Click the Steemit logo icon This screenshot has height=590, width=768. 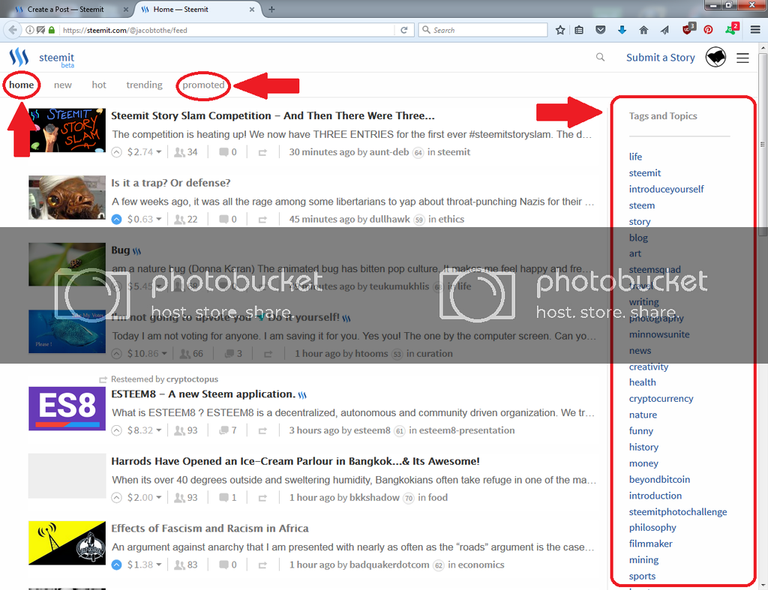click(x=19, y=57)
